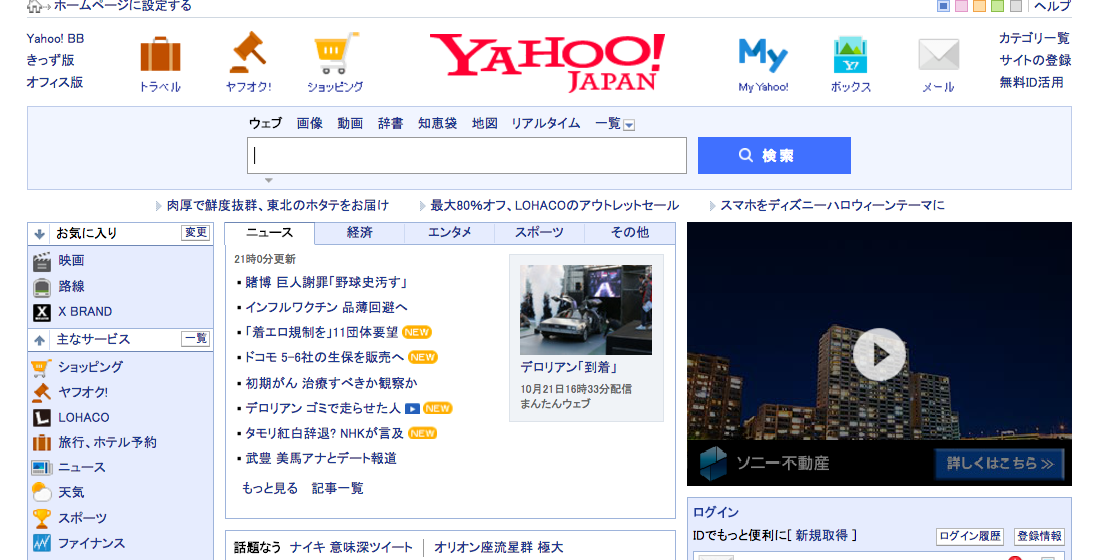
Task: Click the home icon beside ホームページに設定する
Action: [34, 6]
